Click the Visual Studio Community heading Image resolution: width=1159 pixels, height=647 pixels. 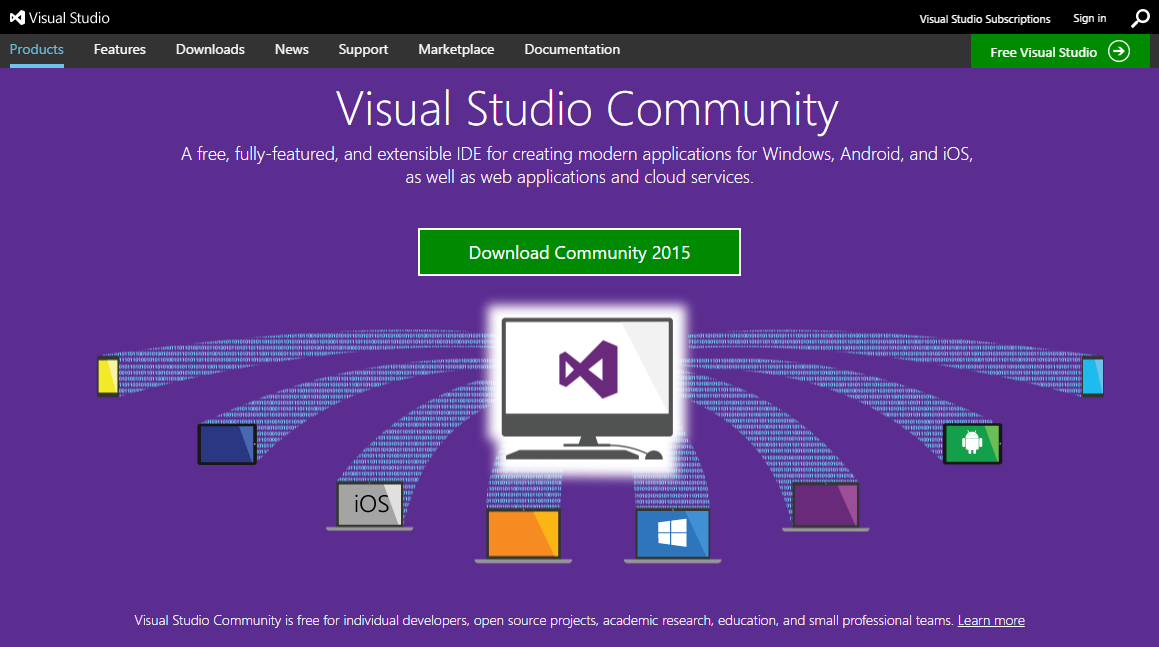(588, 109)
